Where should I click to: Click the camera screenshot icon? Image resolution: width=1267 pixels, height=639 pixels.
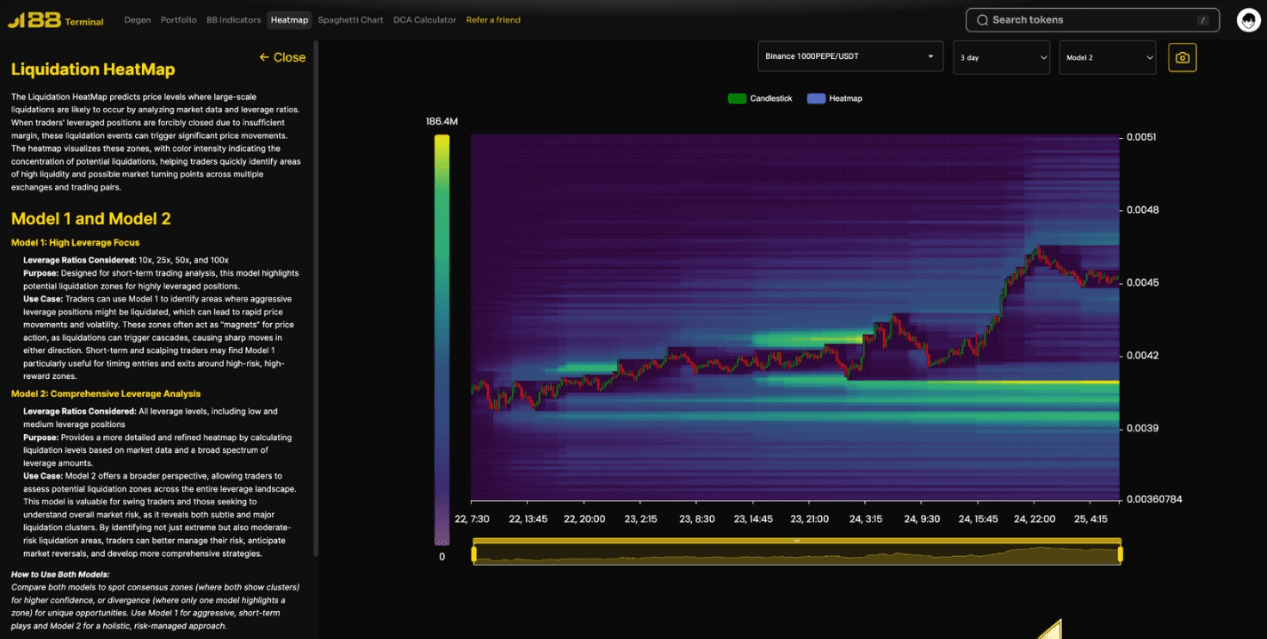pyautogui.click(x=1182, y=58)
